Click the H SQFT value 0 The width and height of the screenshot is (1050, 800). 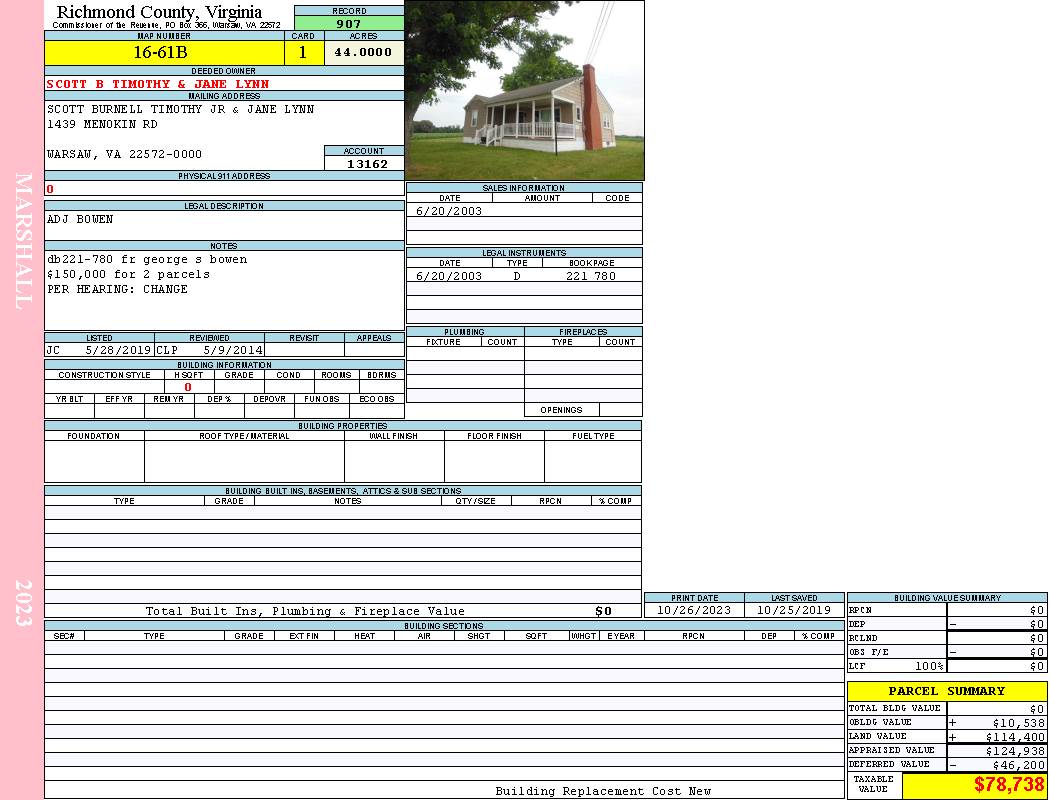(188, 387)
